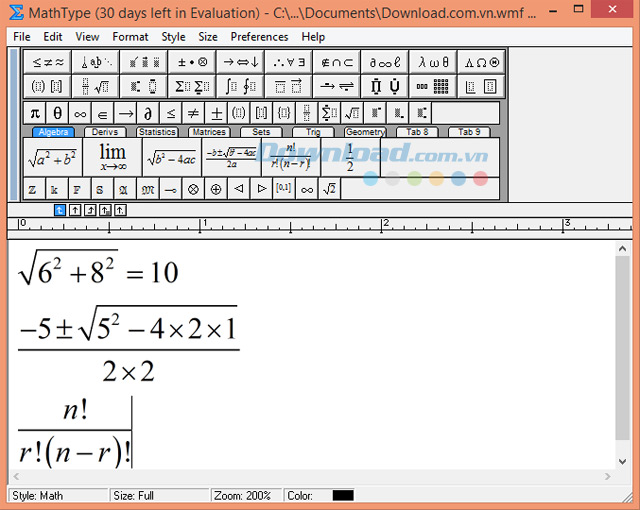
Task: Insert the circled times operator symbol
Action: 193,189
